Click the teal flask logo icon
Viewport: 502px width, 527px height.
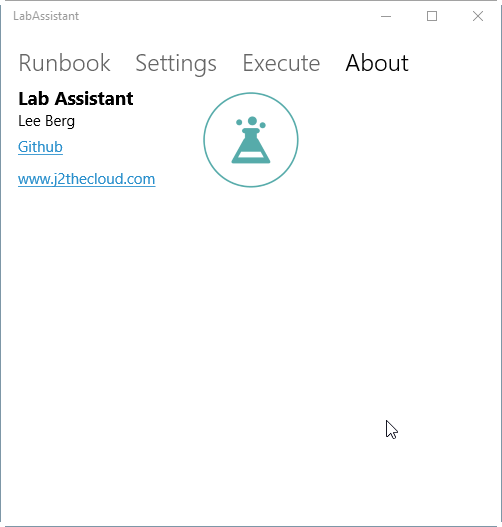251,140
